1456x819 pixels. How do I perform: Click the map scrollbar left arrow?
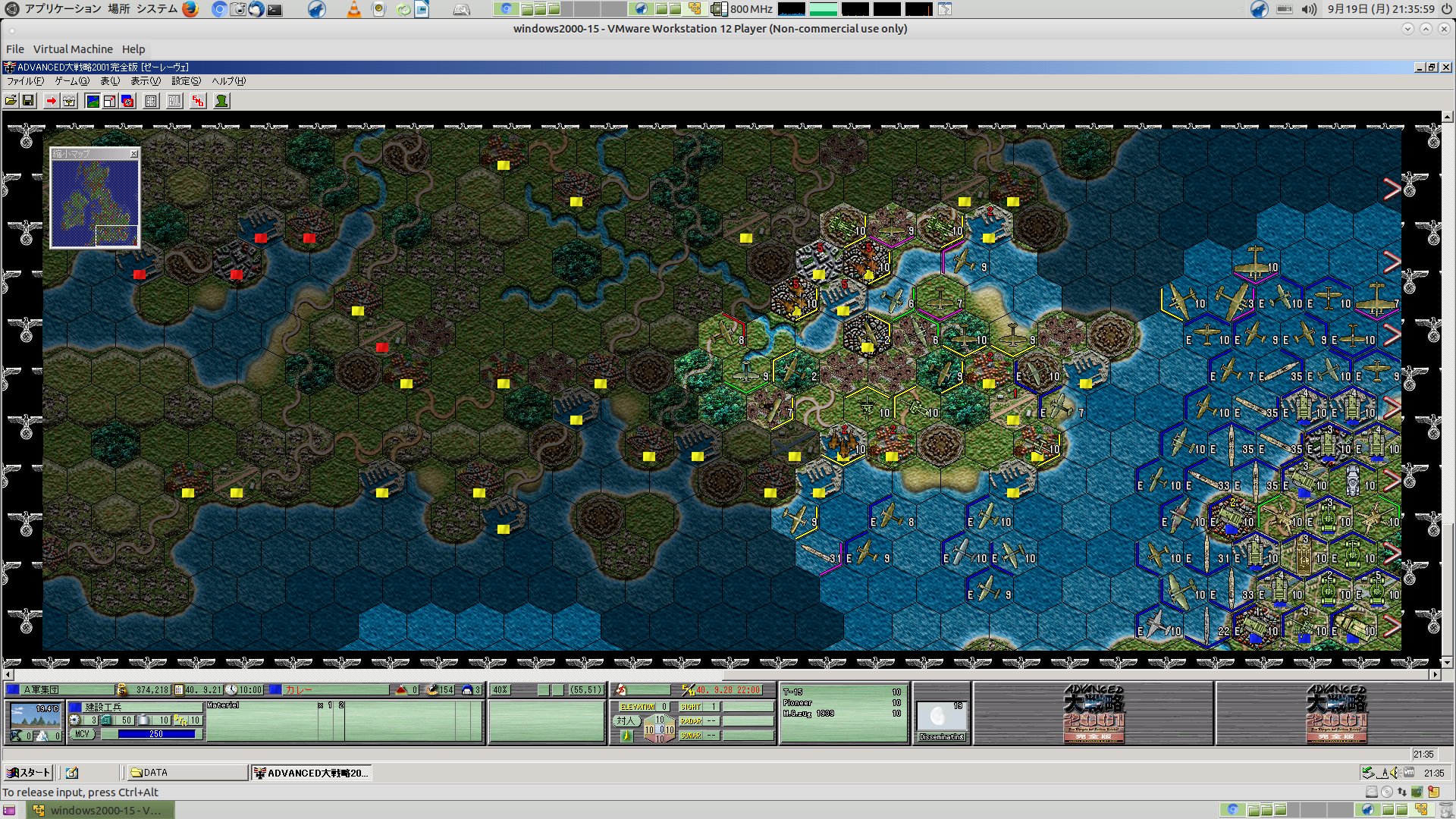click(x=8, y=674)
